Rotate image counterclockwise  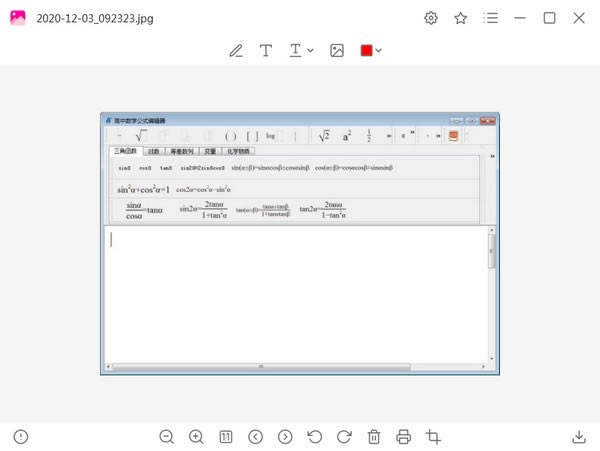tap(315, 436)
